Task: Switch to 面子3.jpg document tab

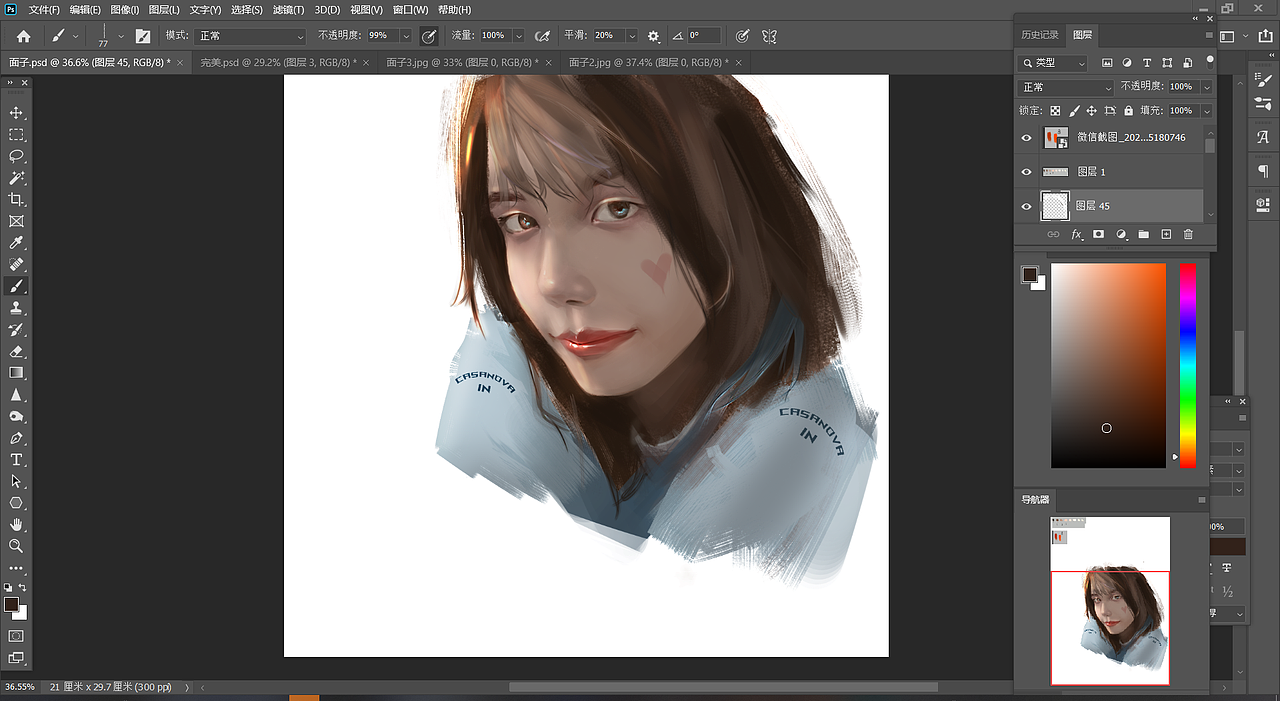Action: pos(460,62)
